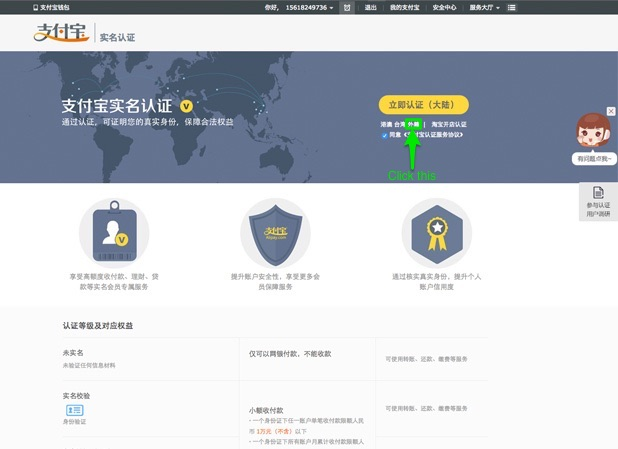Click the 退出 logout link
The height and width of the screenshot is (449, 618).
click(371, 7)
